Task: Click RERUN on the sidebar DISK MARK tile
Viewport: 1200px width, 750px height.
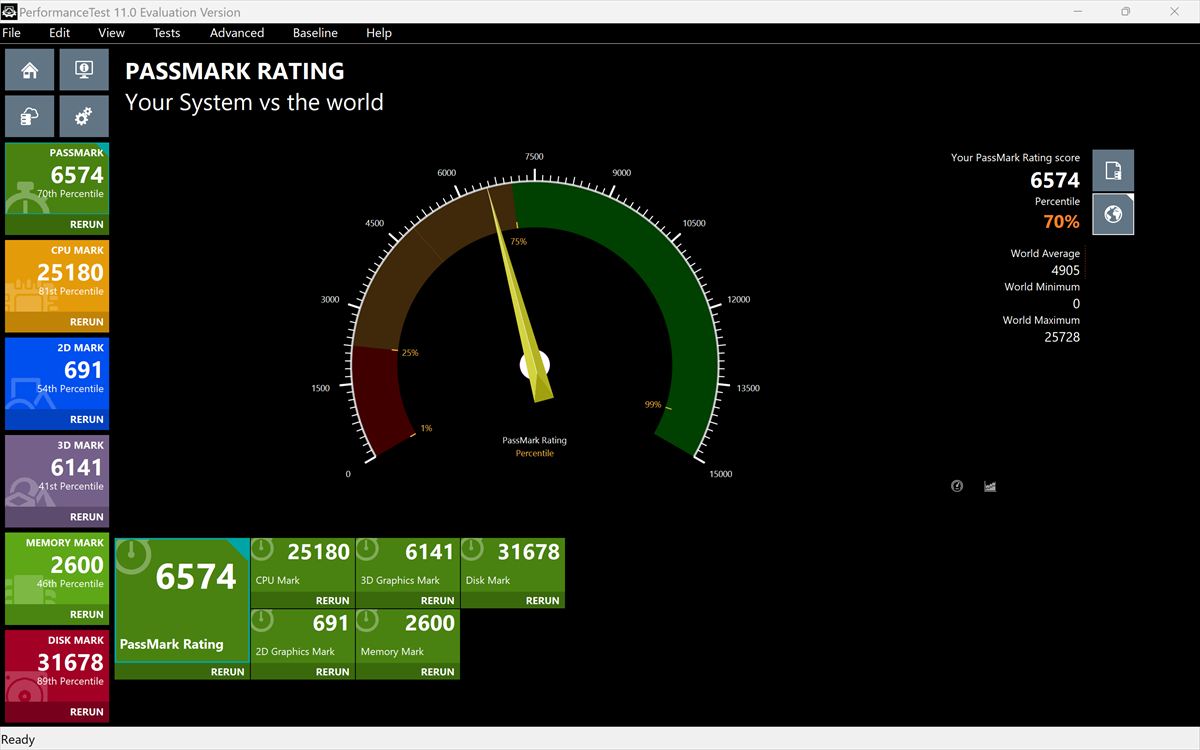Action: click(87, 712)
